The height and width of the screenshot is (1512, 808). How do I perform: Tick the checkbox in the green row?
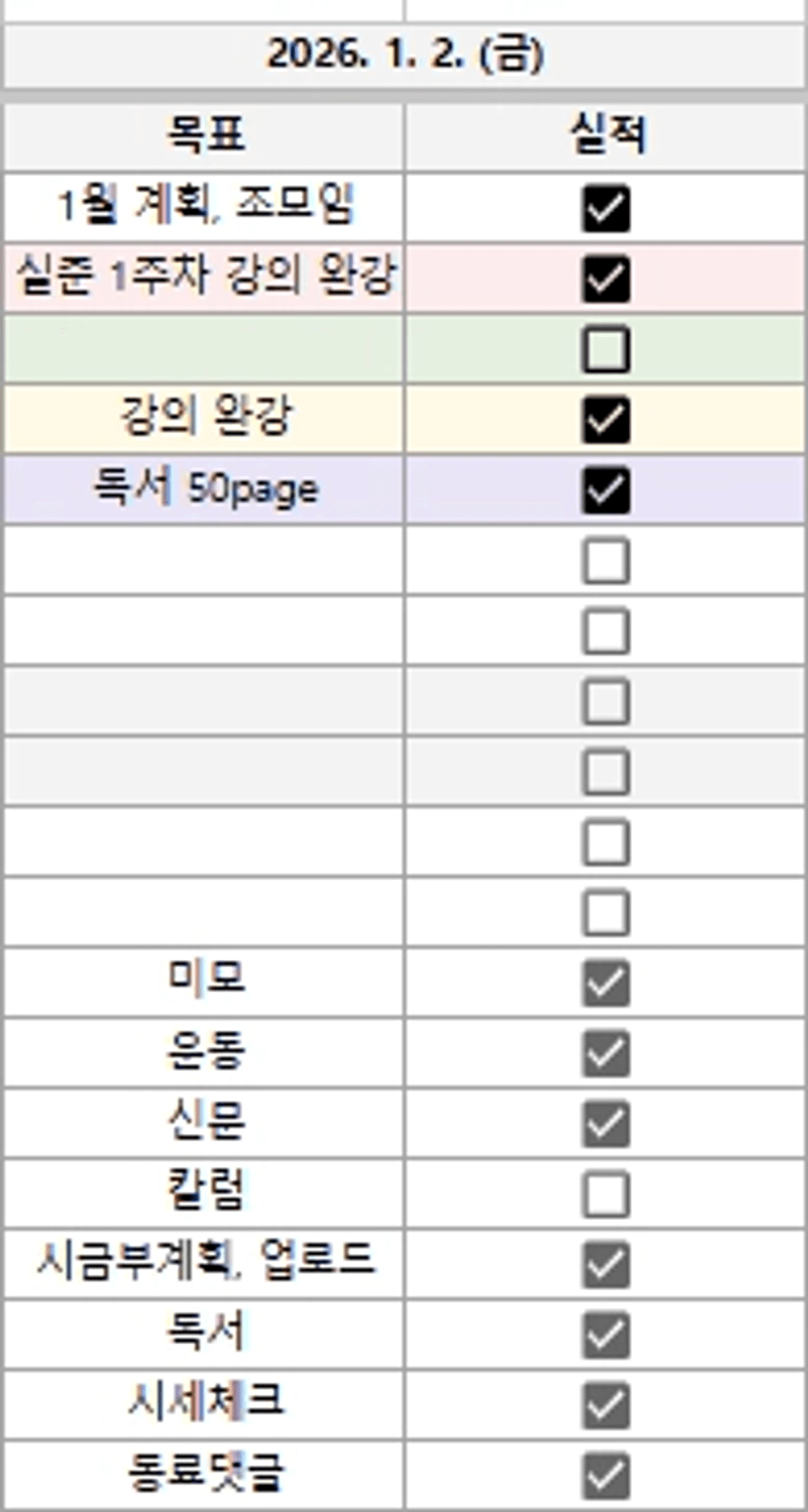coord(606,350)
